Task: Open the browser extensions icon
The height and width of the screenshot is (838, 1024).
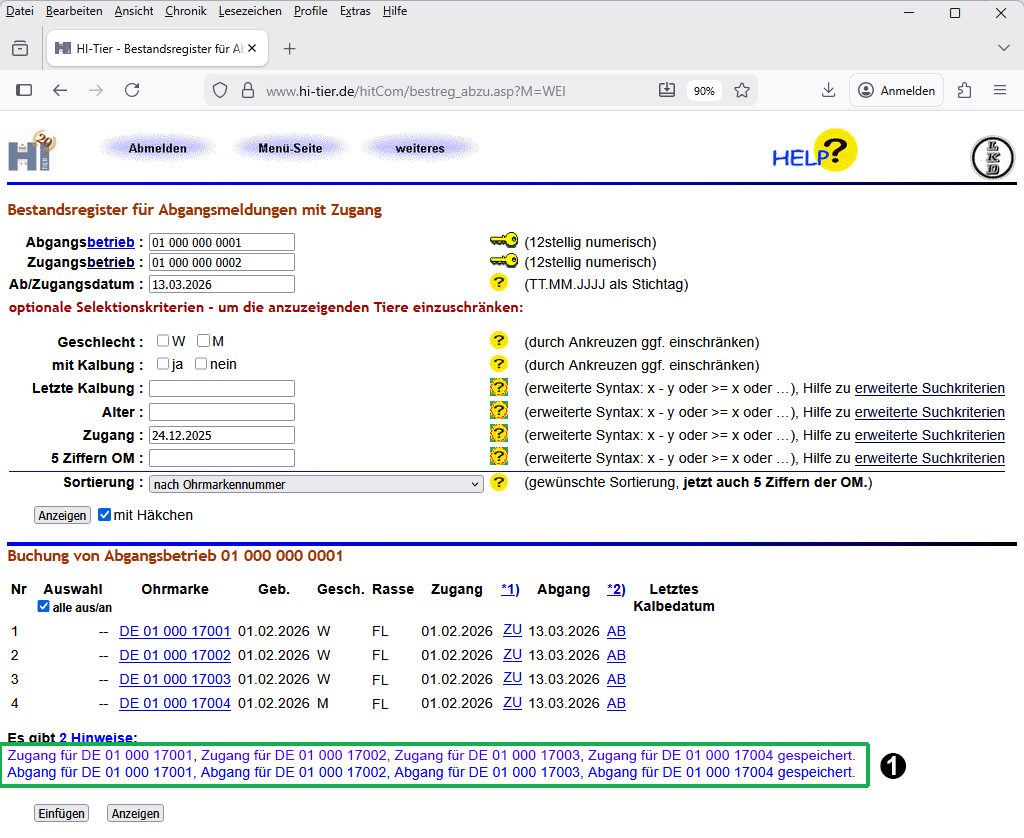Action: pyautogui.click(x=965, y=90)
